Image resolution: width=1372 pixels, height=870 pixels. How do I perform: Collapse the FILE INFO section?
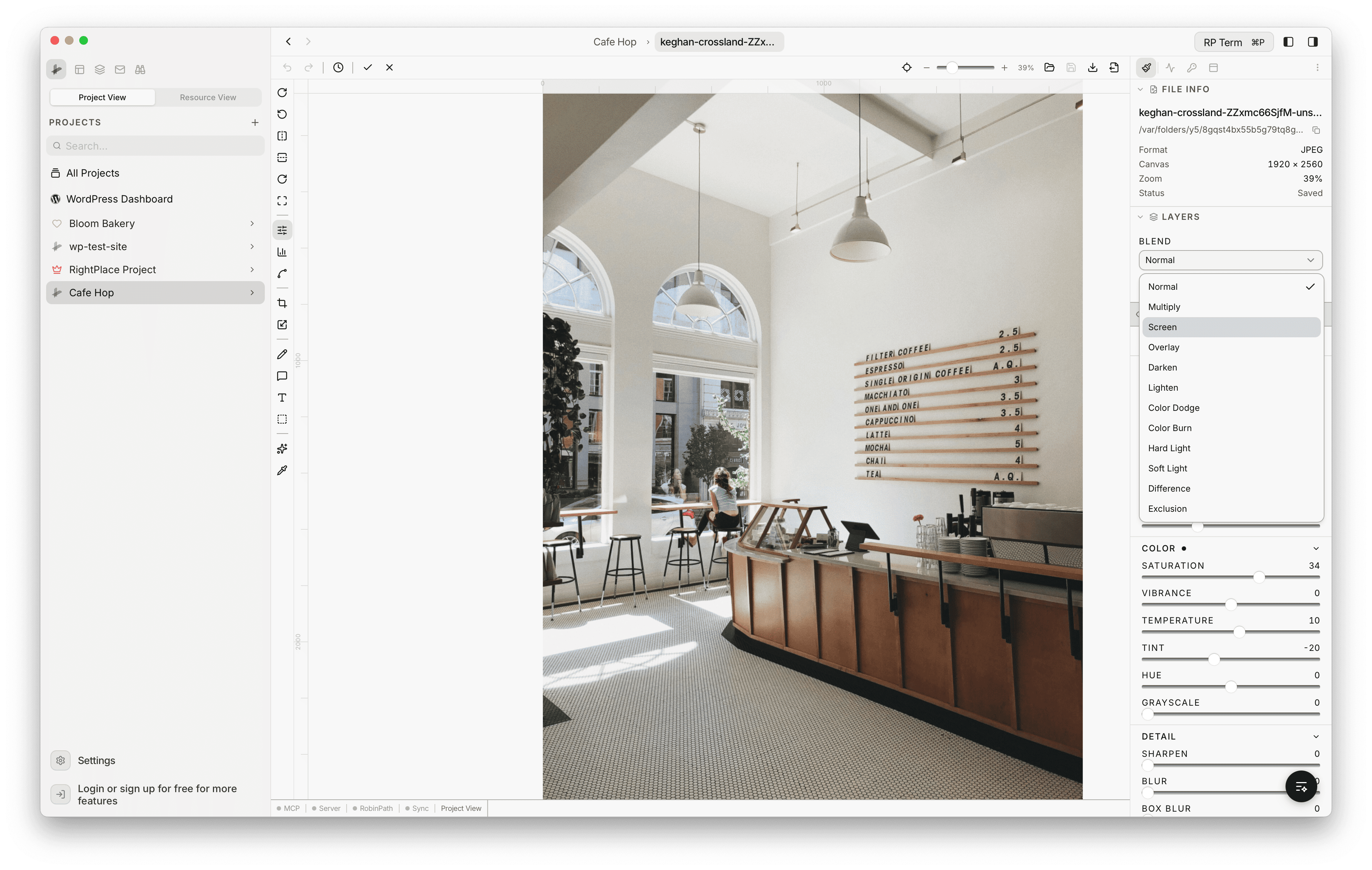coord(1140,89)
